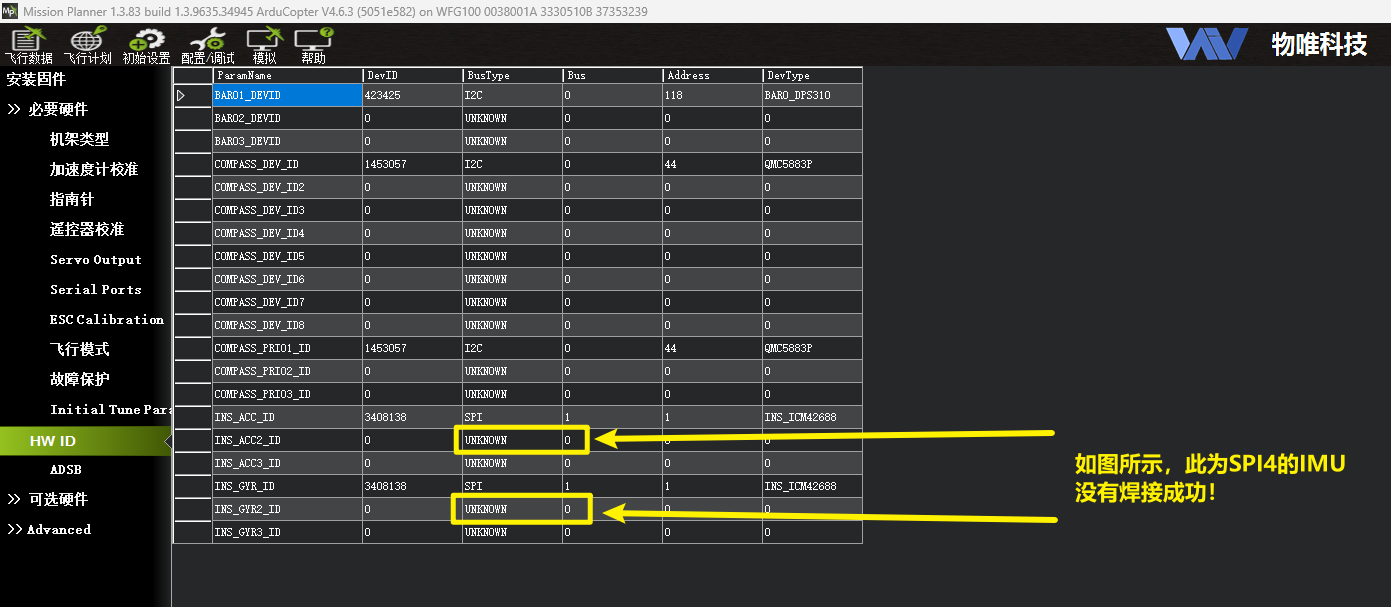
Task: Click the BARO1_DEVID DevID value 423425
Action: click(412, 95)
